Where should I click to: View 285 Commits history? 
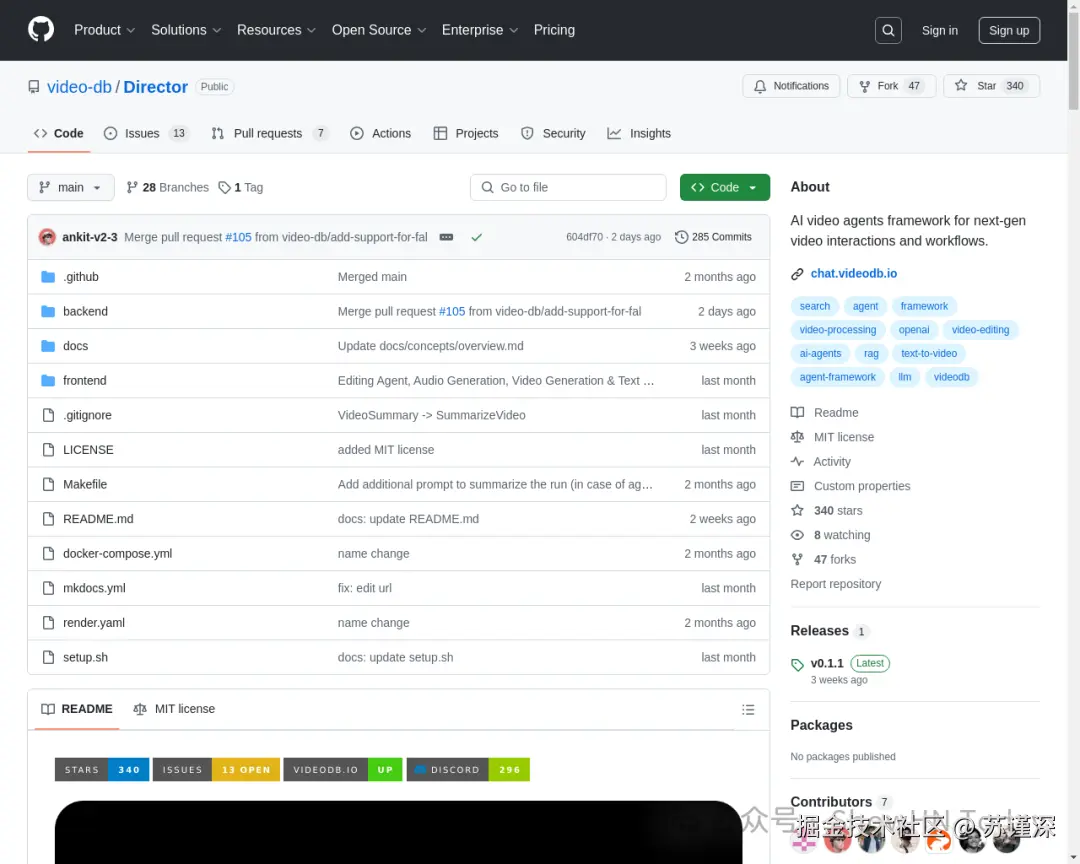714,237
